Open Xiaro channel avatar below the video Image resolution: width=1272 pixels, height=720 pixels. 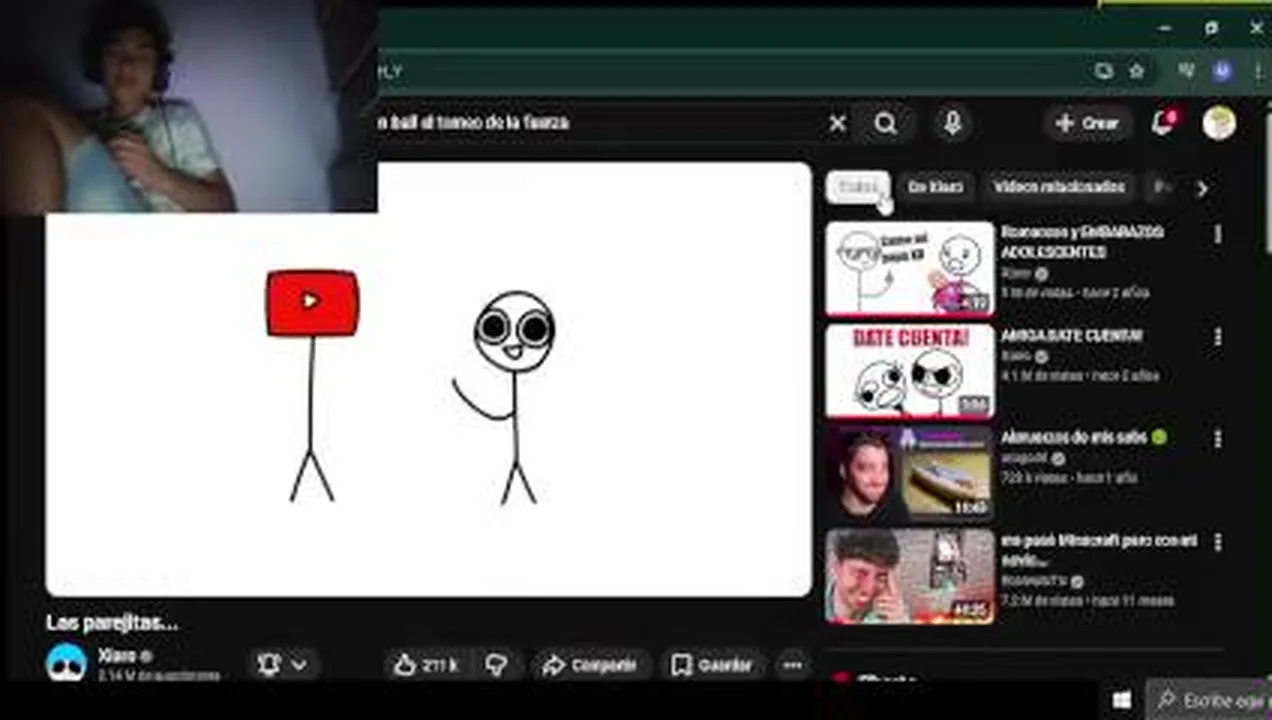67,662
